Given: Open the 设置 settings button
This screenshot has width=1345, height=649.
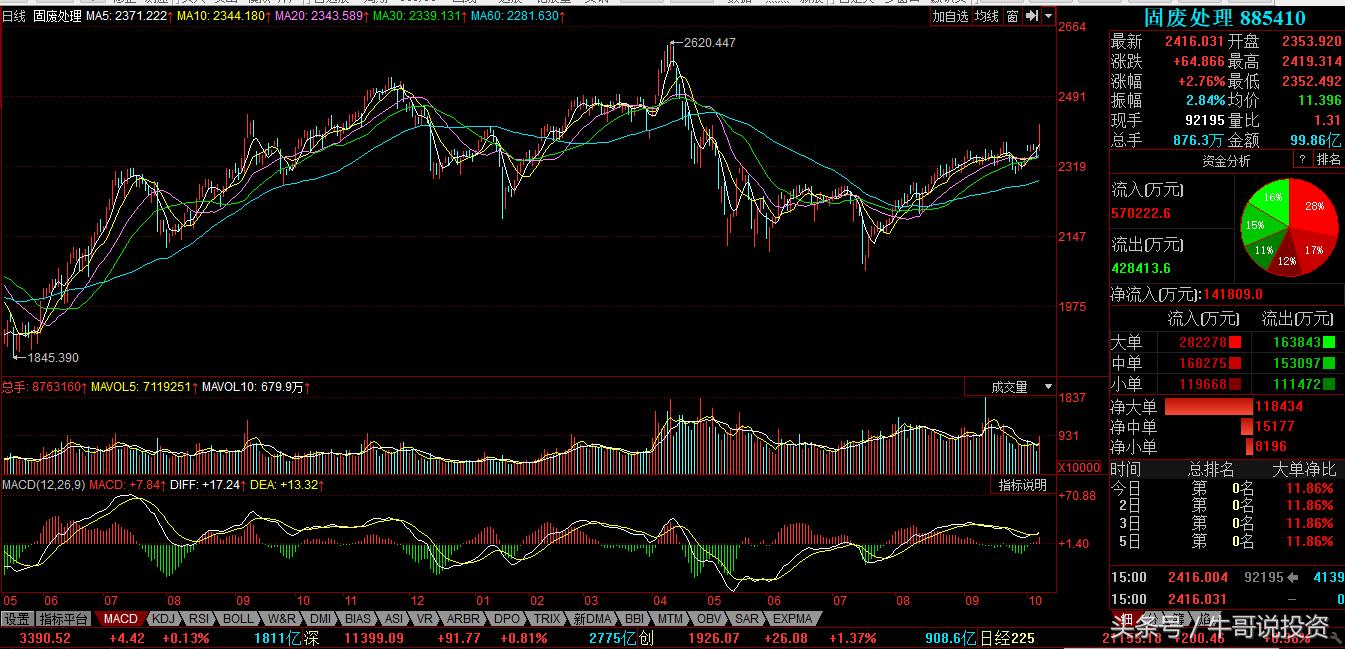Looking at the screenshot, I should pyautogui.click(x=17, y=619).
